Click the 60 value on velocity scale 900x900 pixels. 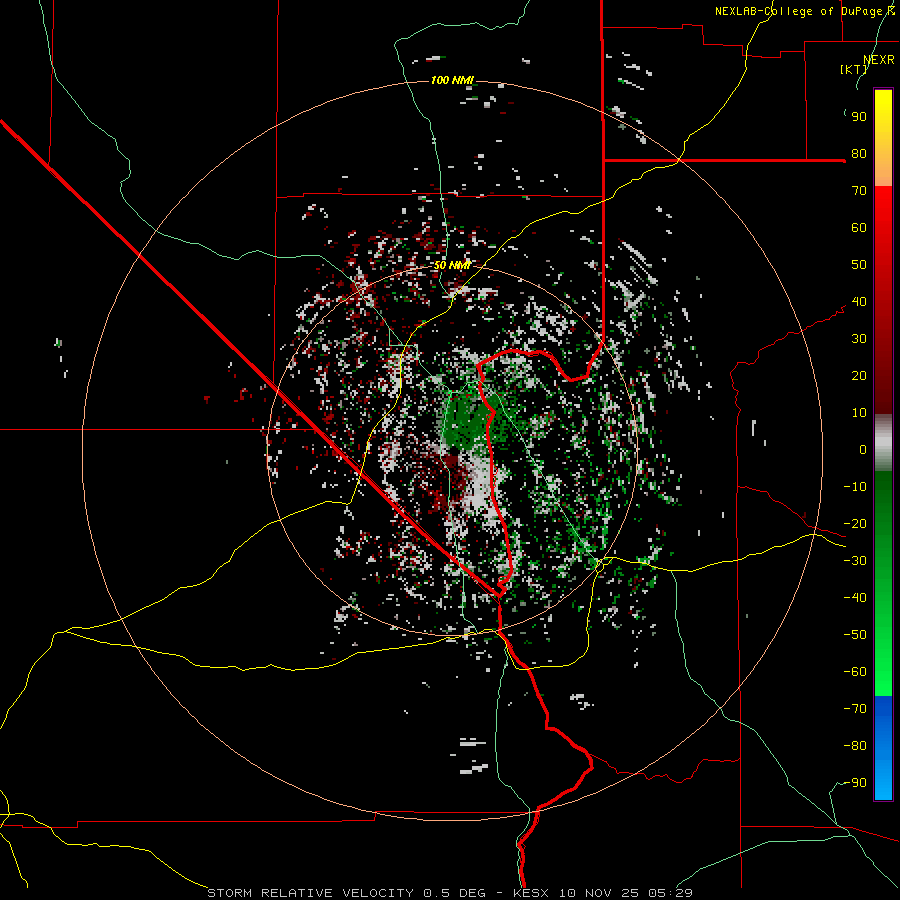coord(859,228)
